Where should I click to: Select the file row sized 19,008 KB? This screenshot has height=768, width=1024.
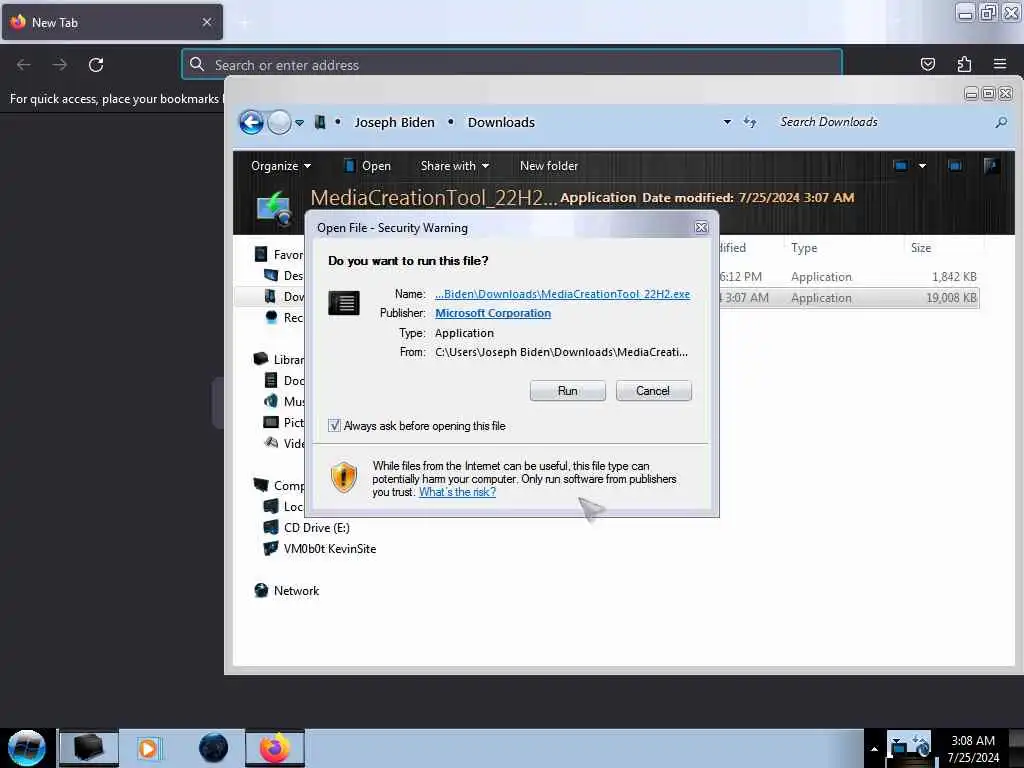pos(848,298)
